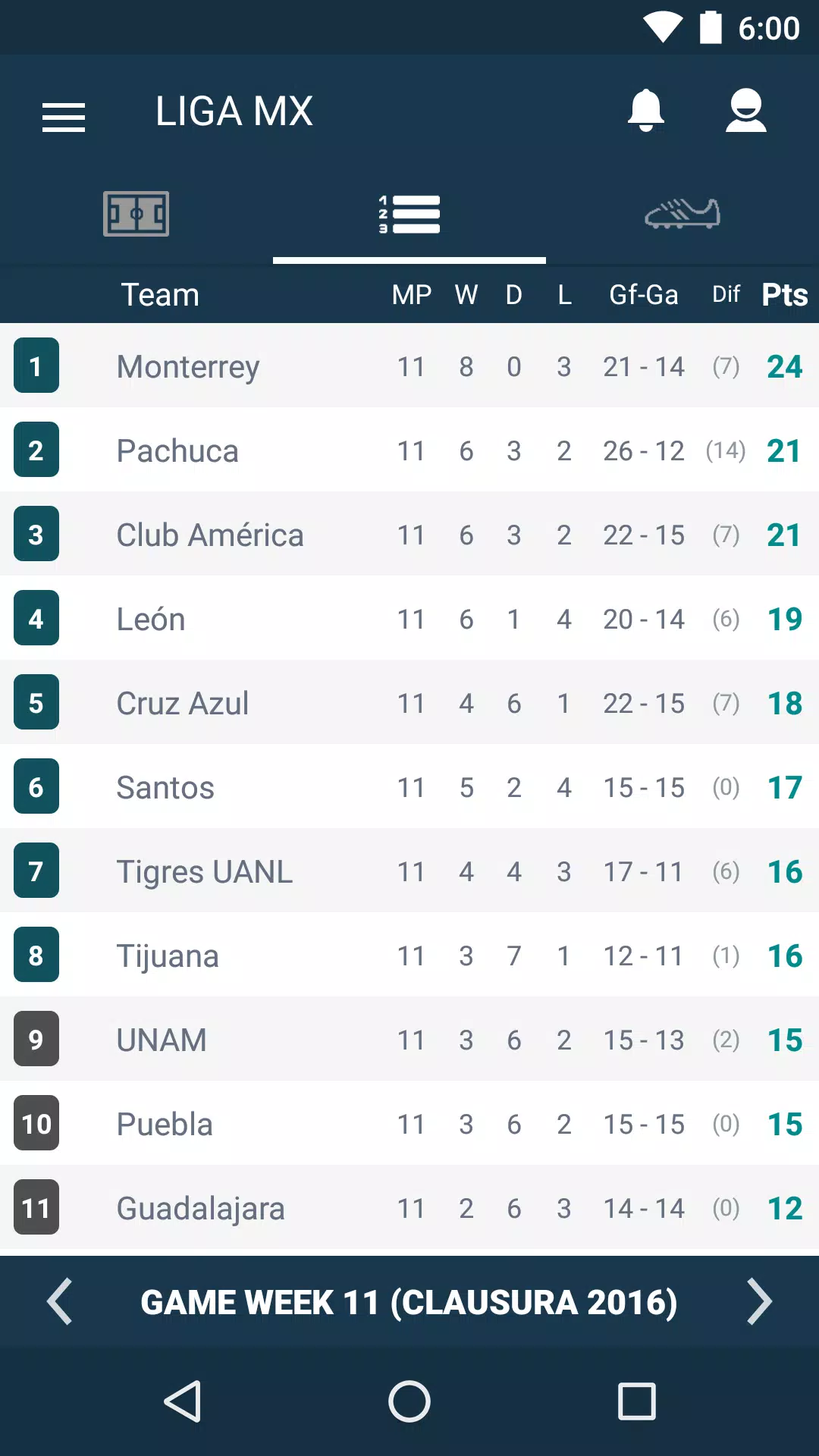
Task: Advance to next game week with right arrow
Action: point(758,1301)
